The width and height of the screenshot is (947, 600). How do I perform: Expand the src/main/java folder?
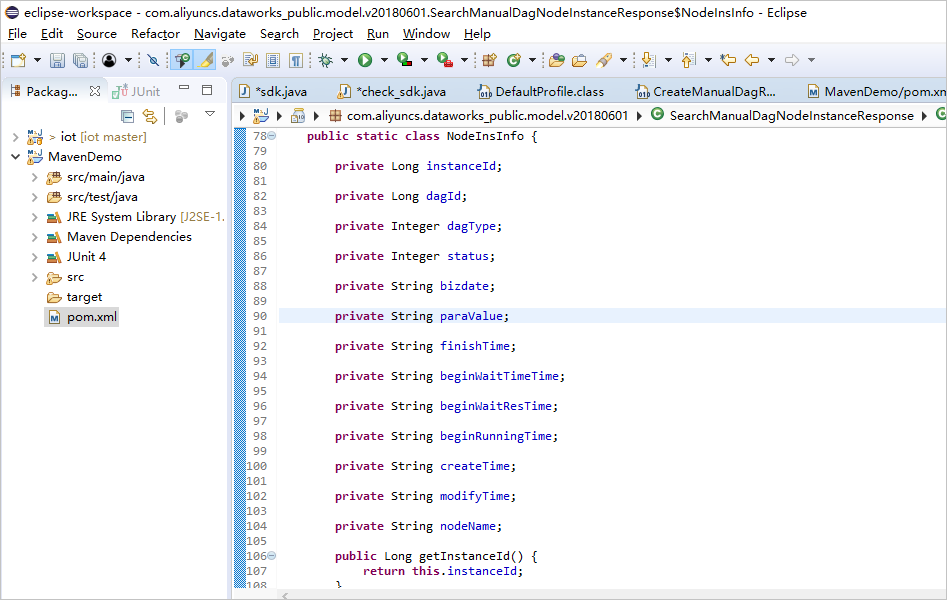click(x=34, y=177)
